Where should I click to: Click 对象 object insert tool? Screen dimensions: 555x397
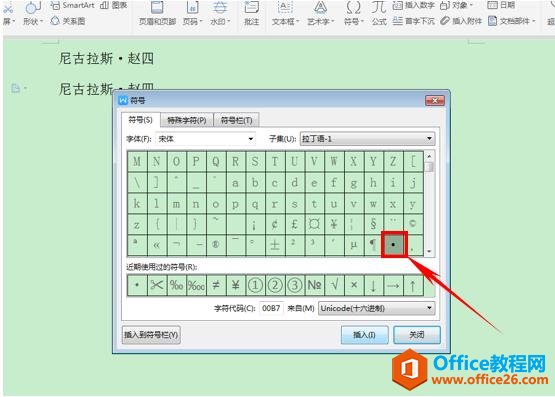coord(456,5)
